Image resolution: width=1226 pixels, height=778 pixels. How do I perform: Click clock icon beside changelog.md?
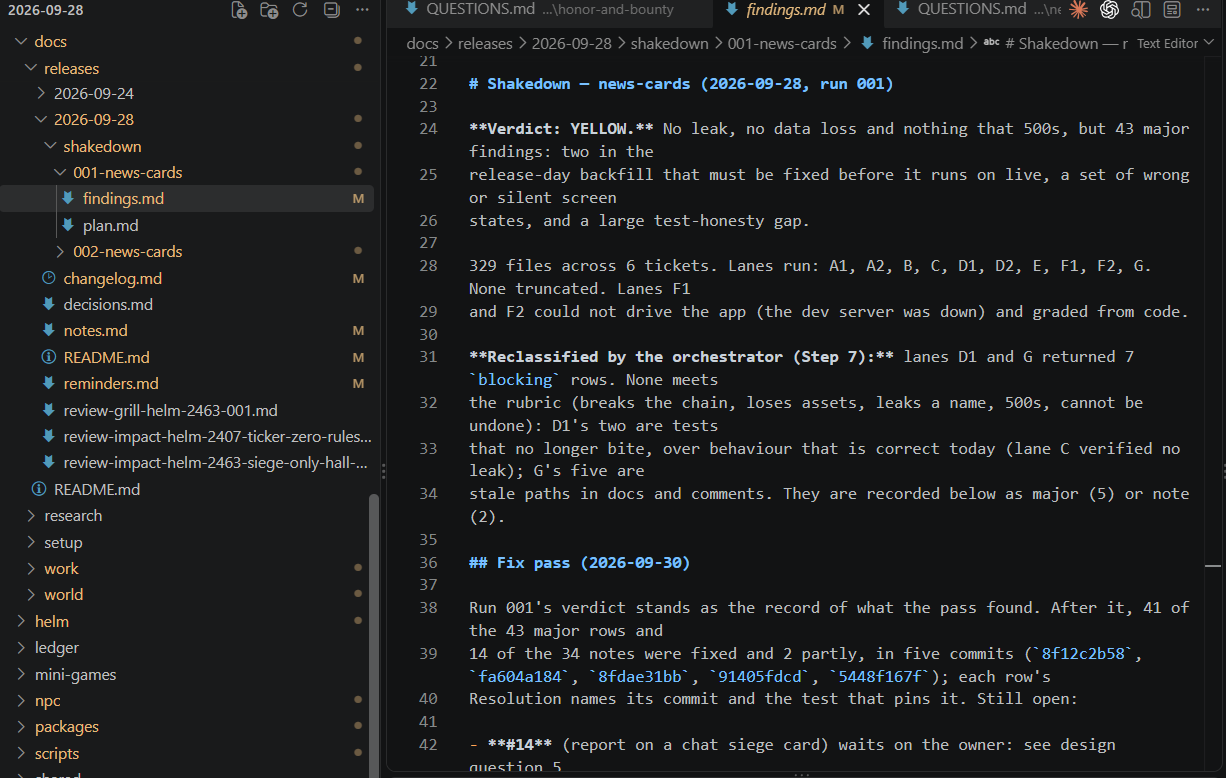49,278
